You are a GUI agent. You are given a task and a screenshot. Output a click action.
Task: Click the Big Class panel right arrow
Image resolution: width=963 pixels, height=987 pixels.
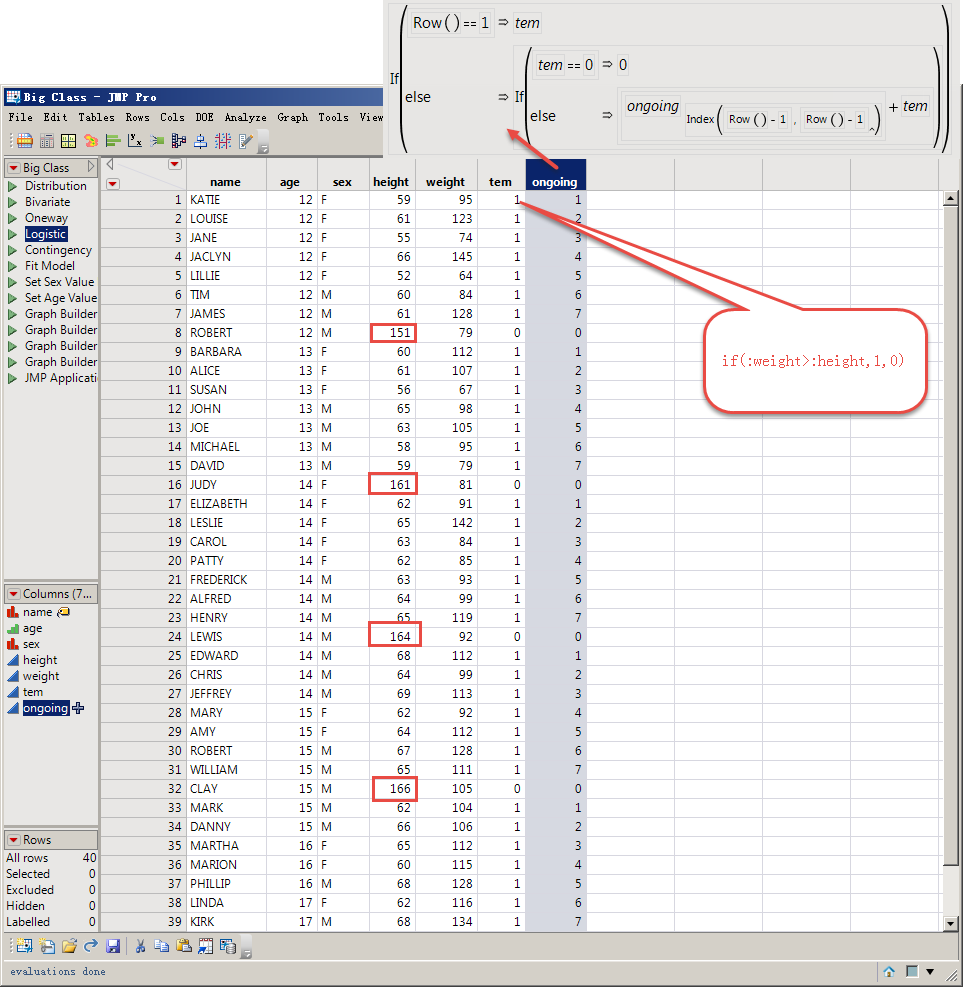tap(91, 167)
